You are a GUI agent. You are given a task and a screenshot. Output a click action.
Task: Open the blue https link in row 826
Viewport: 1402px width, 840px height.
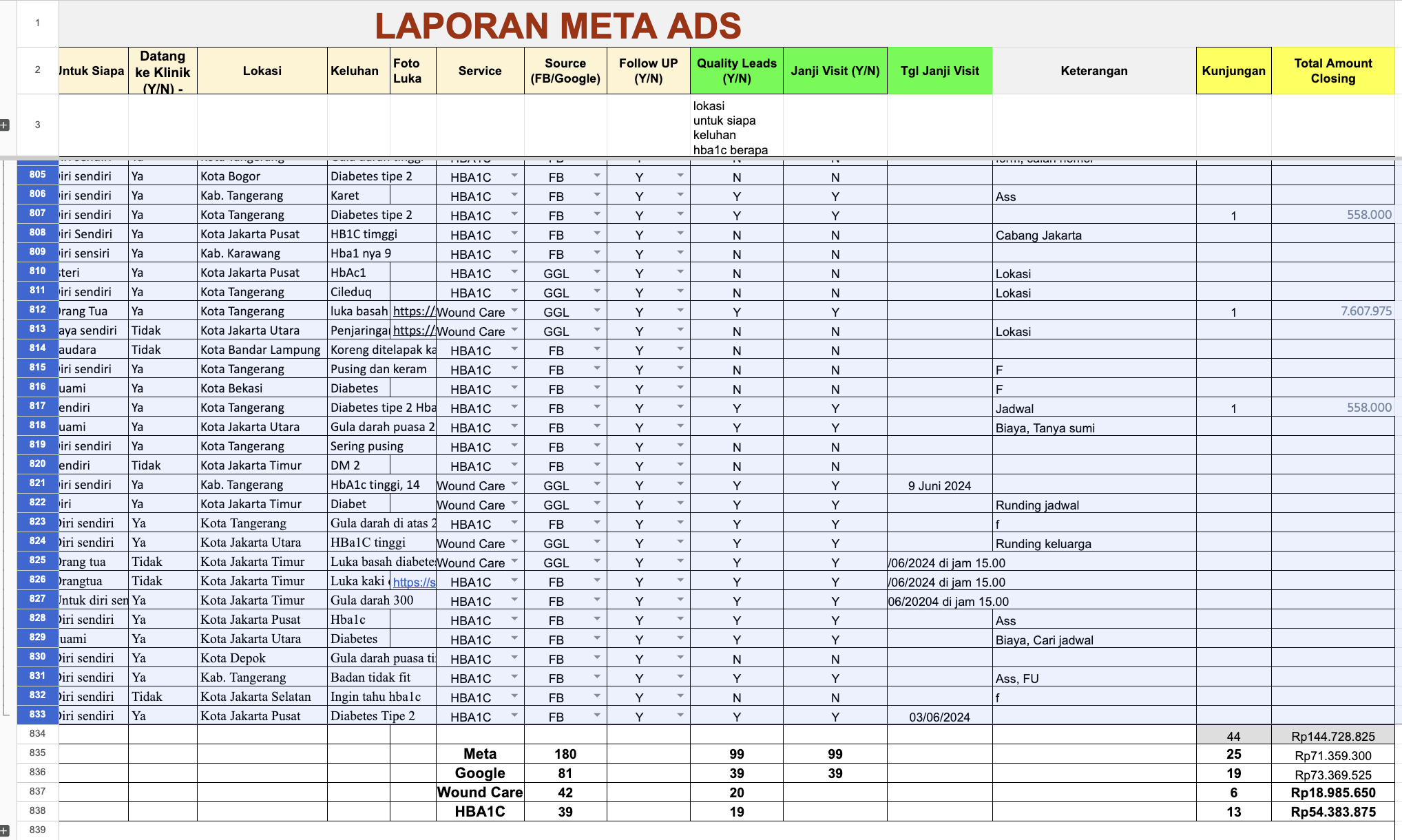414,582
